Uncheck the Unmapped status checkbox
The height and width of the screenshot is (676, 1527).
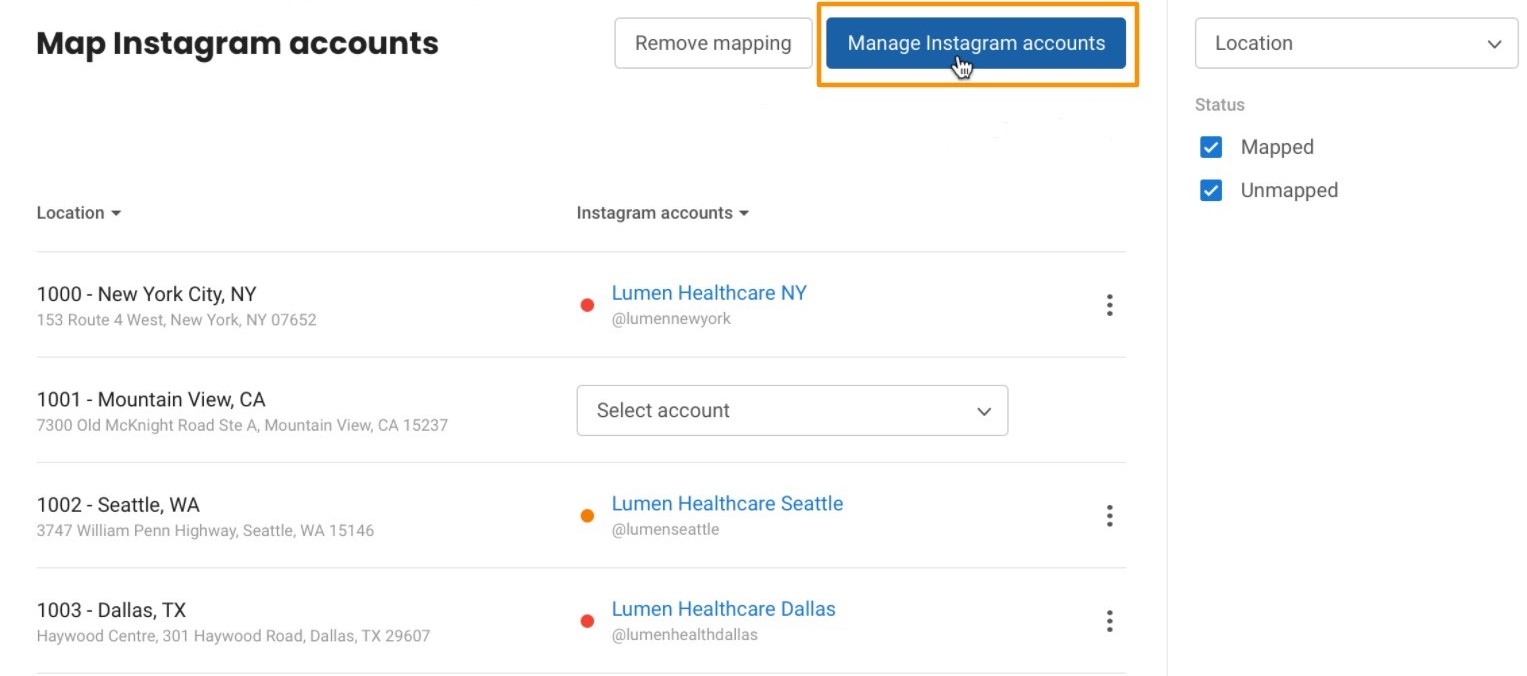(1211, 190)
